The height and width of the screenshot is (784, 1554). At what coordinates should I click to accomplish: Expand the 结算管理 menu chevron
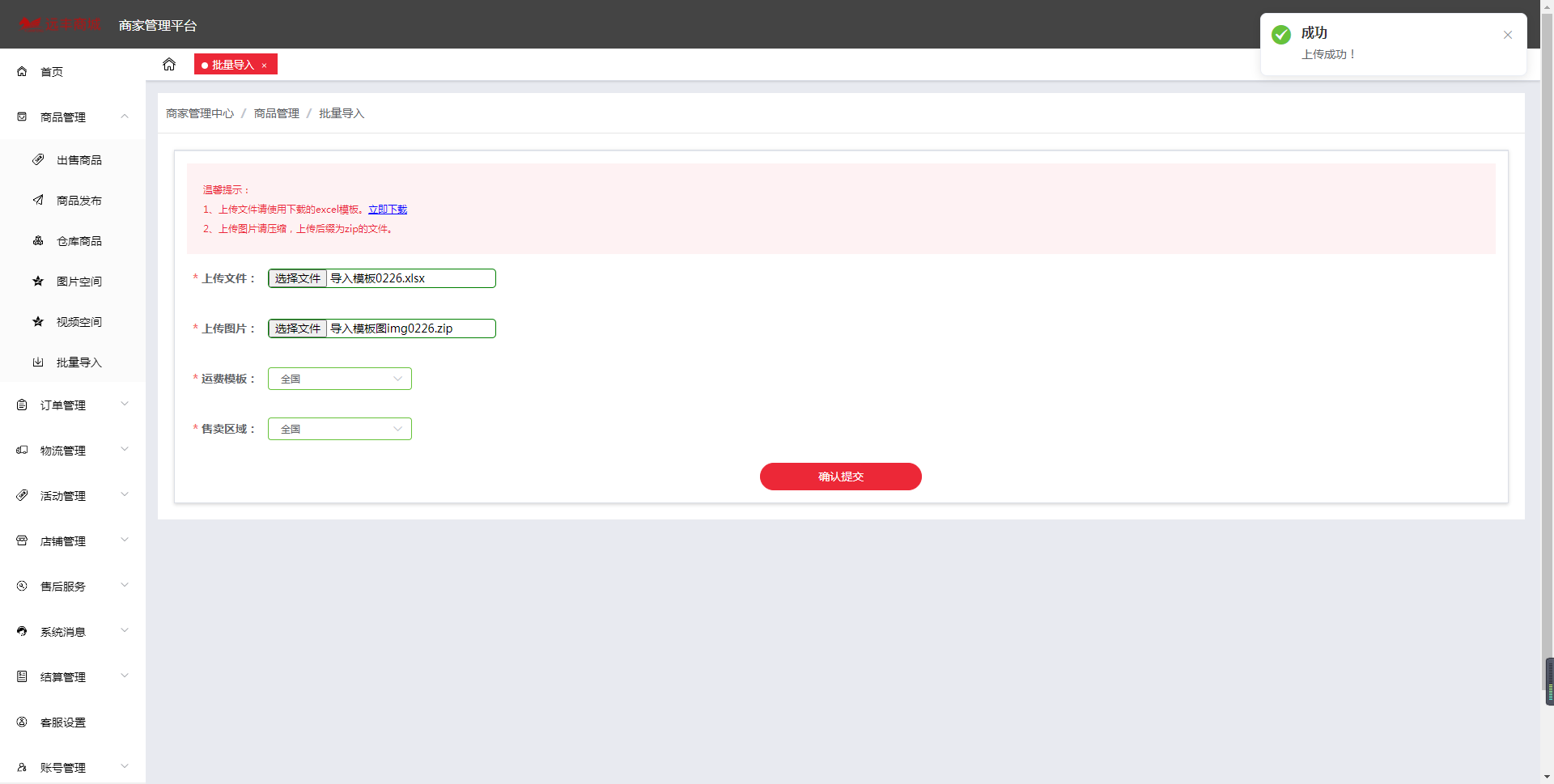coord(125,676)
